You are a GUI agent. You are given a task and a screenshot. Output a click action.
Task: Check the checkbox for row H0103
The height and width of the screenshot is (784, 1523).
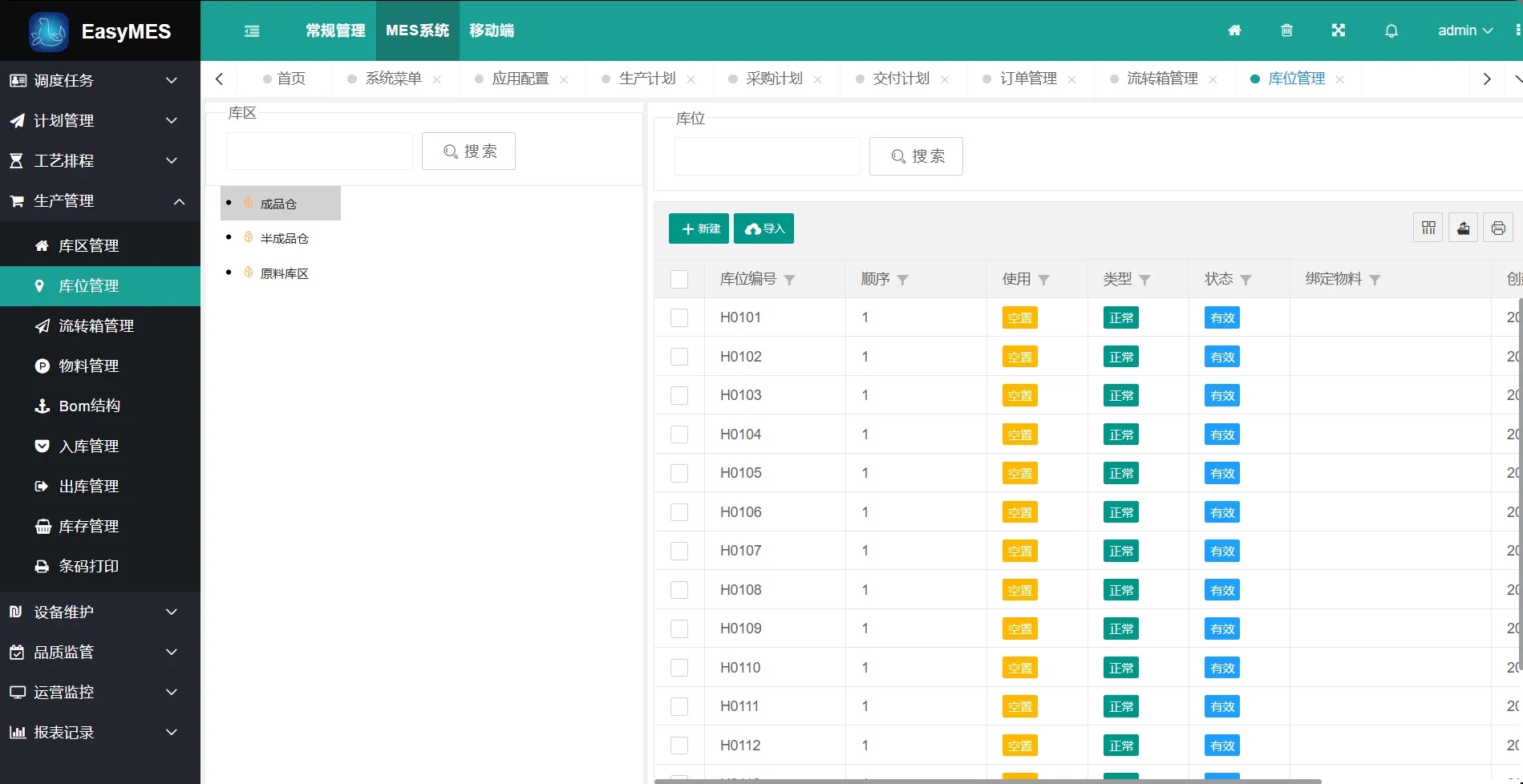click(x=679, y=394)
